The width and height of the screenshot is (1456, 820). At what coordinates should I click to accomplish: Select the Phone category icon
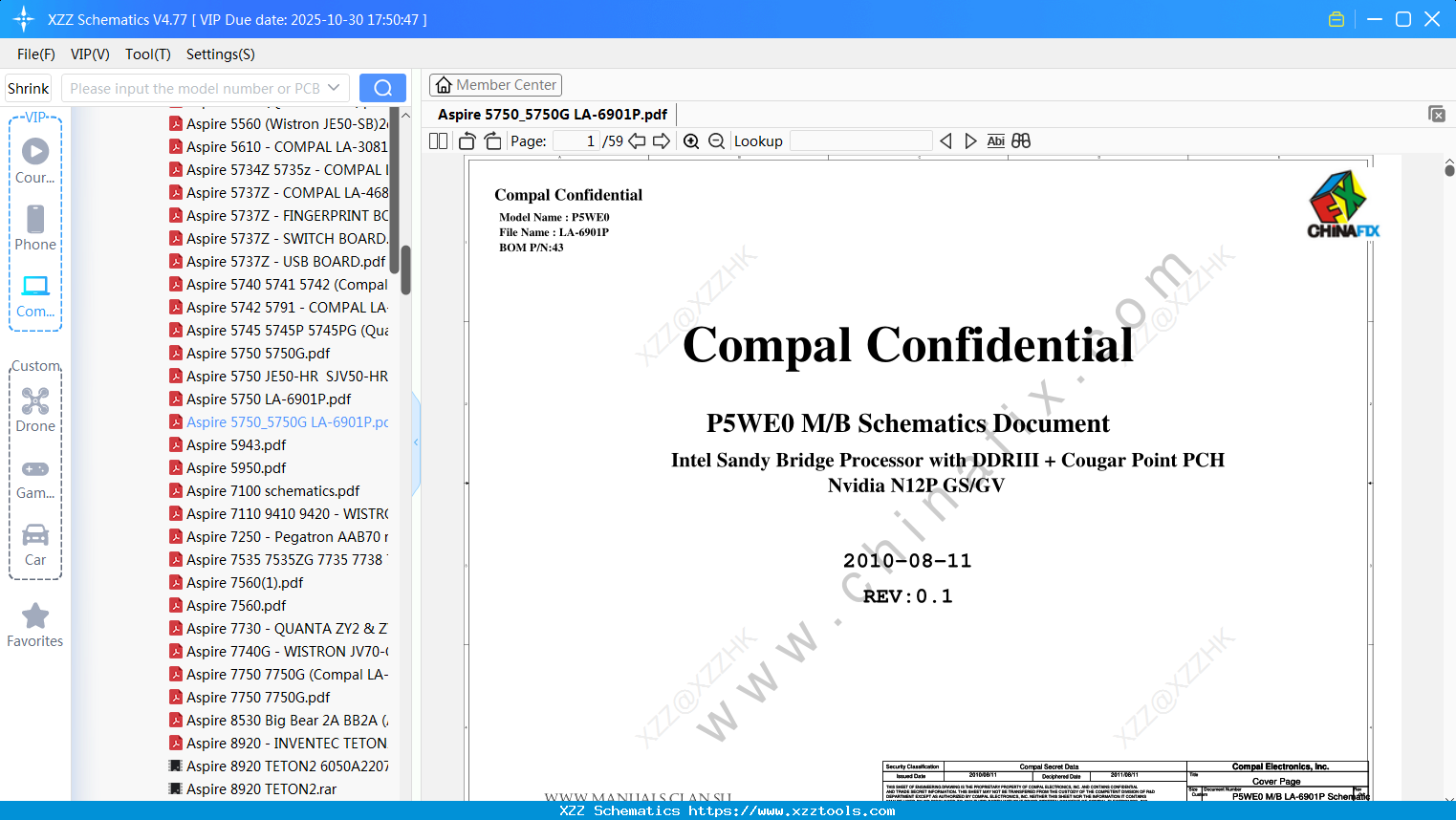[35, 227]
